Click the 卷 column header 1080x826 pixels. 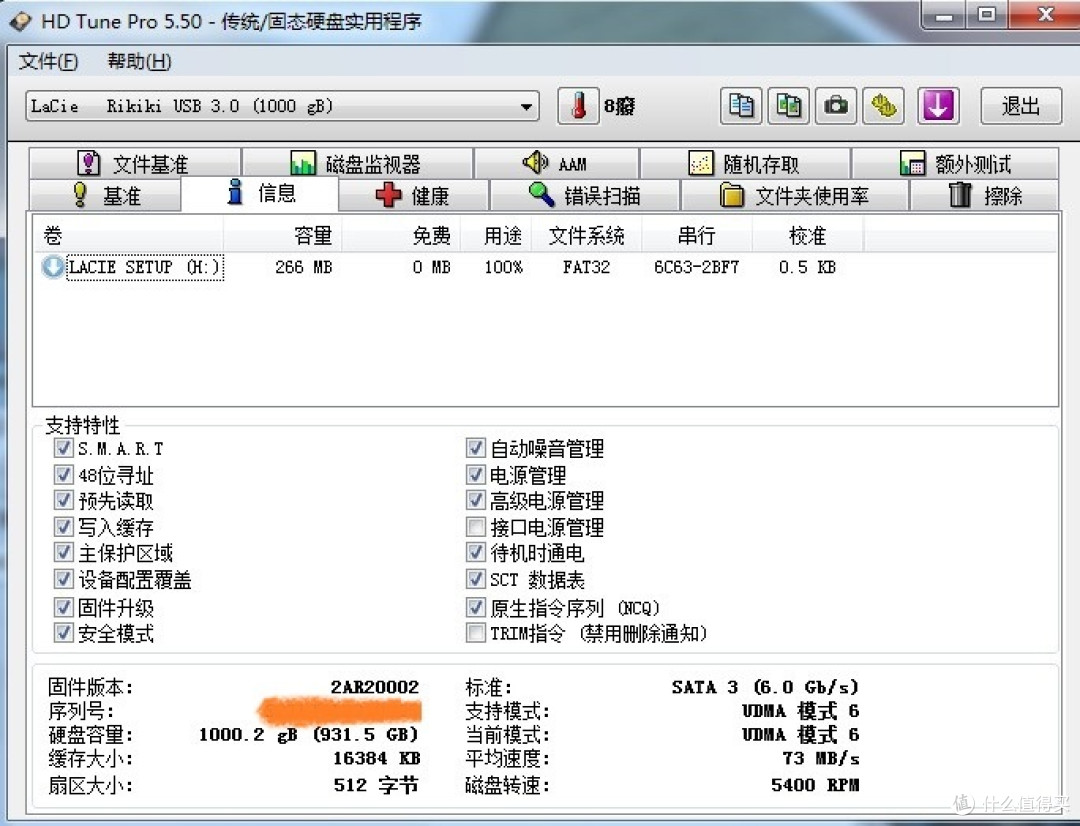[128, 236]
